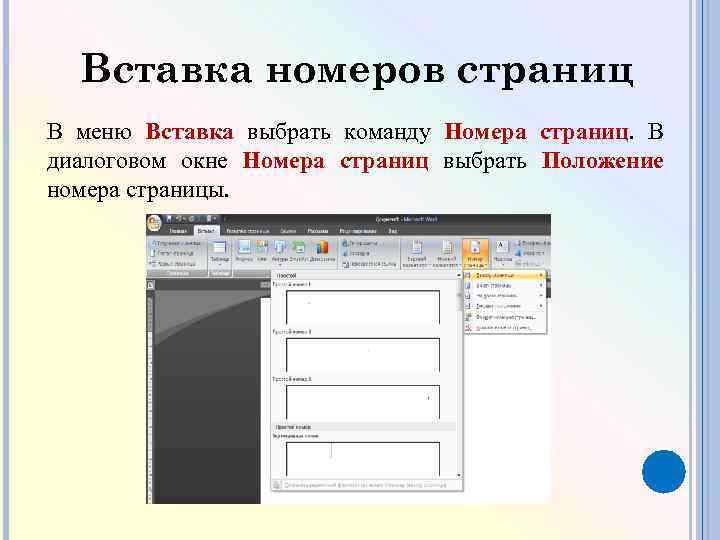Insert a Титульная страница cover page
The width and height of the screenshot is (720, 540).
[x=176, y=243]
